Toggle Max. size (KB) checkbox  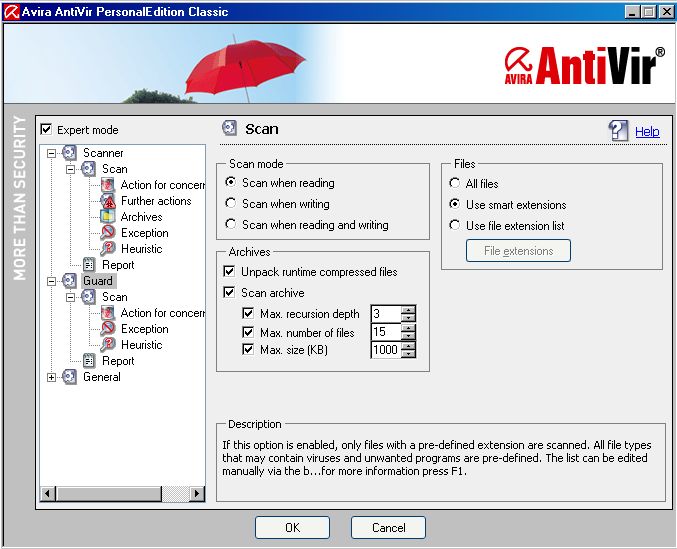[x=248, y=349]
